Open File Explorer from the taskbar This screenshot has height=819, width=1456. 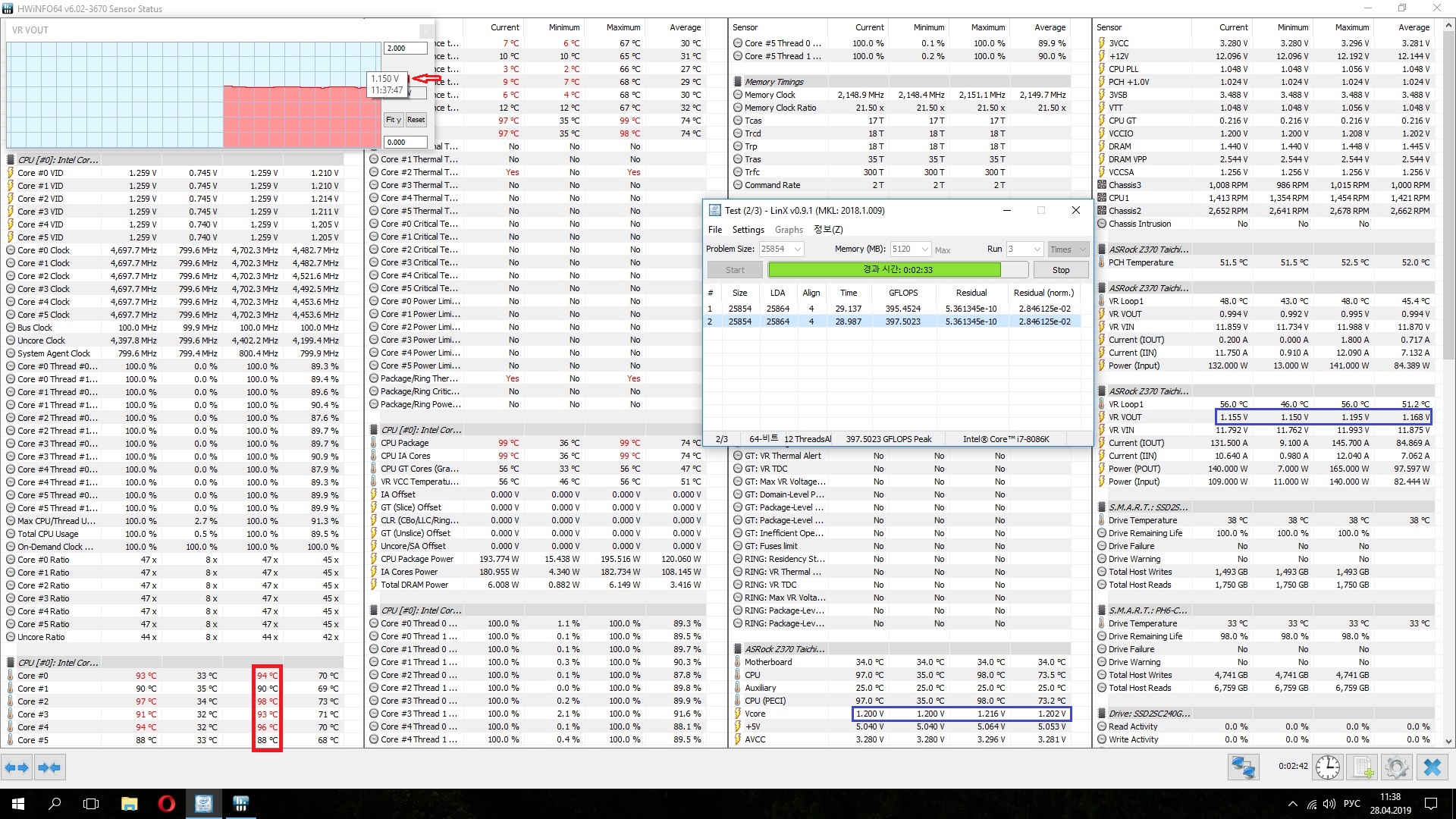tap(129, 804)
